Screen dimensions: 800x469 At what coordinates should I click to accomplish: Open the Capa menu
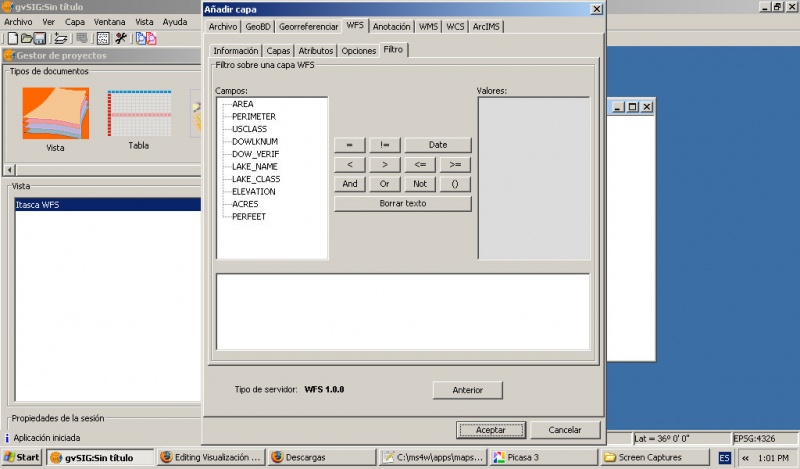(75, 21)
